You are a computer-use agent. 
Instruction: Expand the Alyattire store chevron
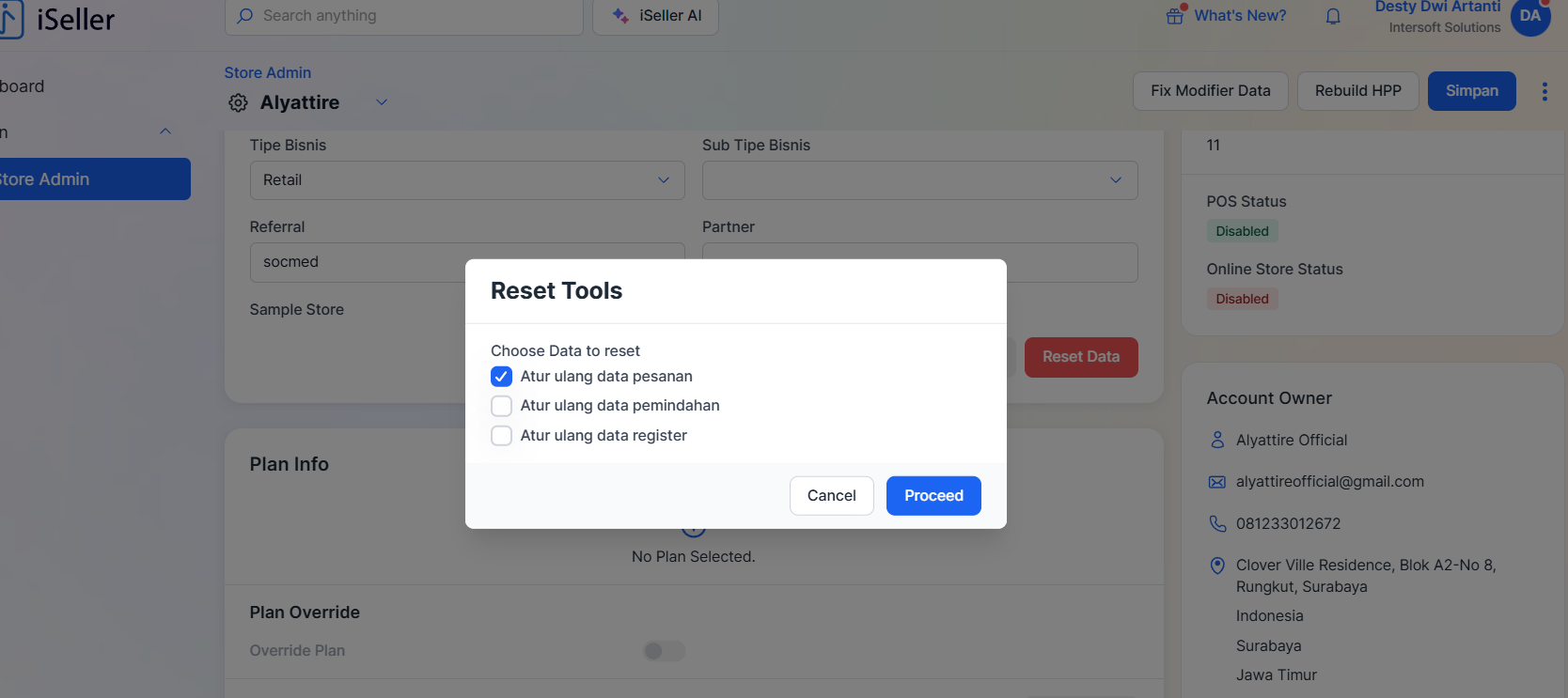382,102
